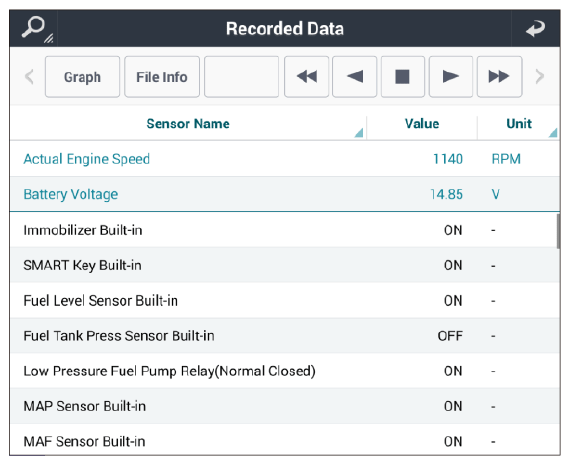Open the Graph view
Viewport: 570px width, 465px height.
(x=82, y=77)
